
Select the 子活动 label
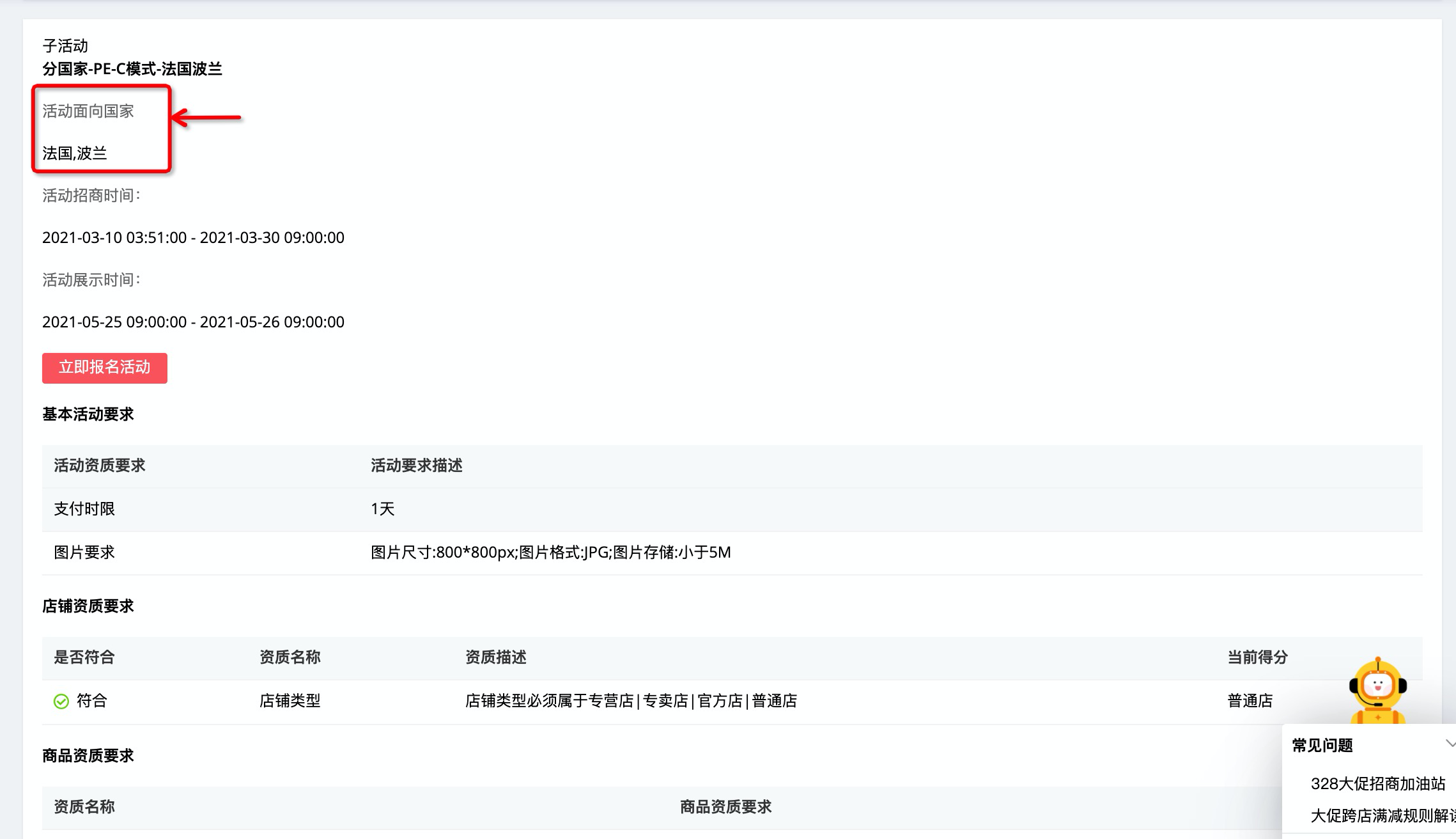pyautogui.click(x=65, y=46)
